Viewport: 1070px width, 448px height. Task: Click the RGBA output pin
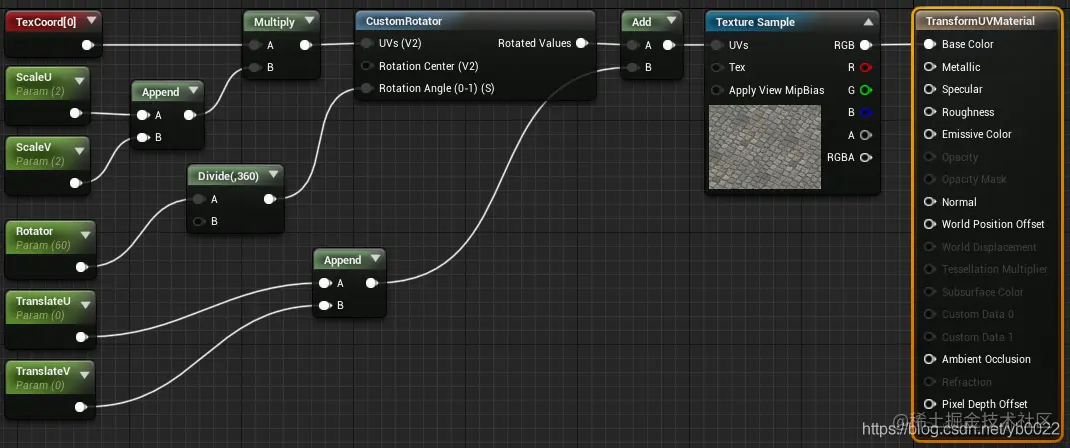click(866, 158)
